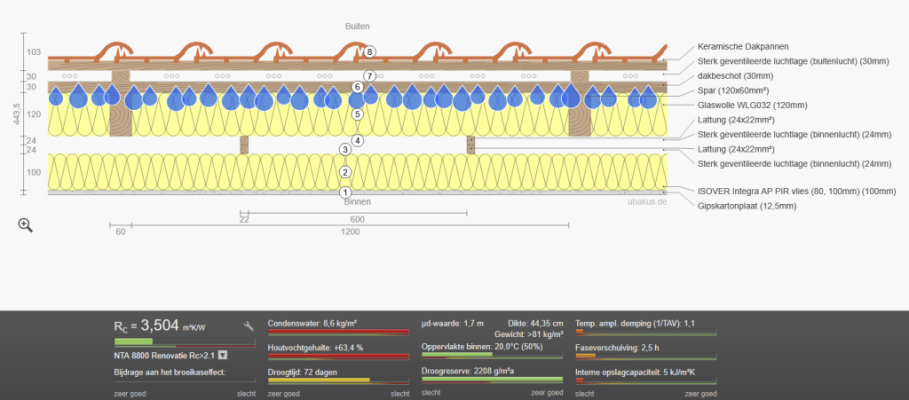The height and width of the screenshot is (400, 909).
Task: Select layer marker number 7
Action: click(369, 75)
